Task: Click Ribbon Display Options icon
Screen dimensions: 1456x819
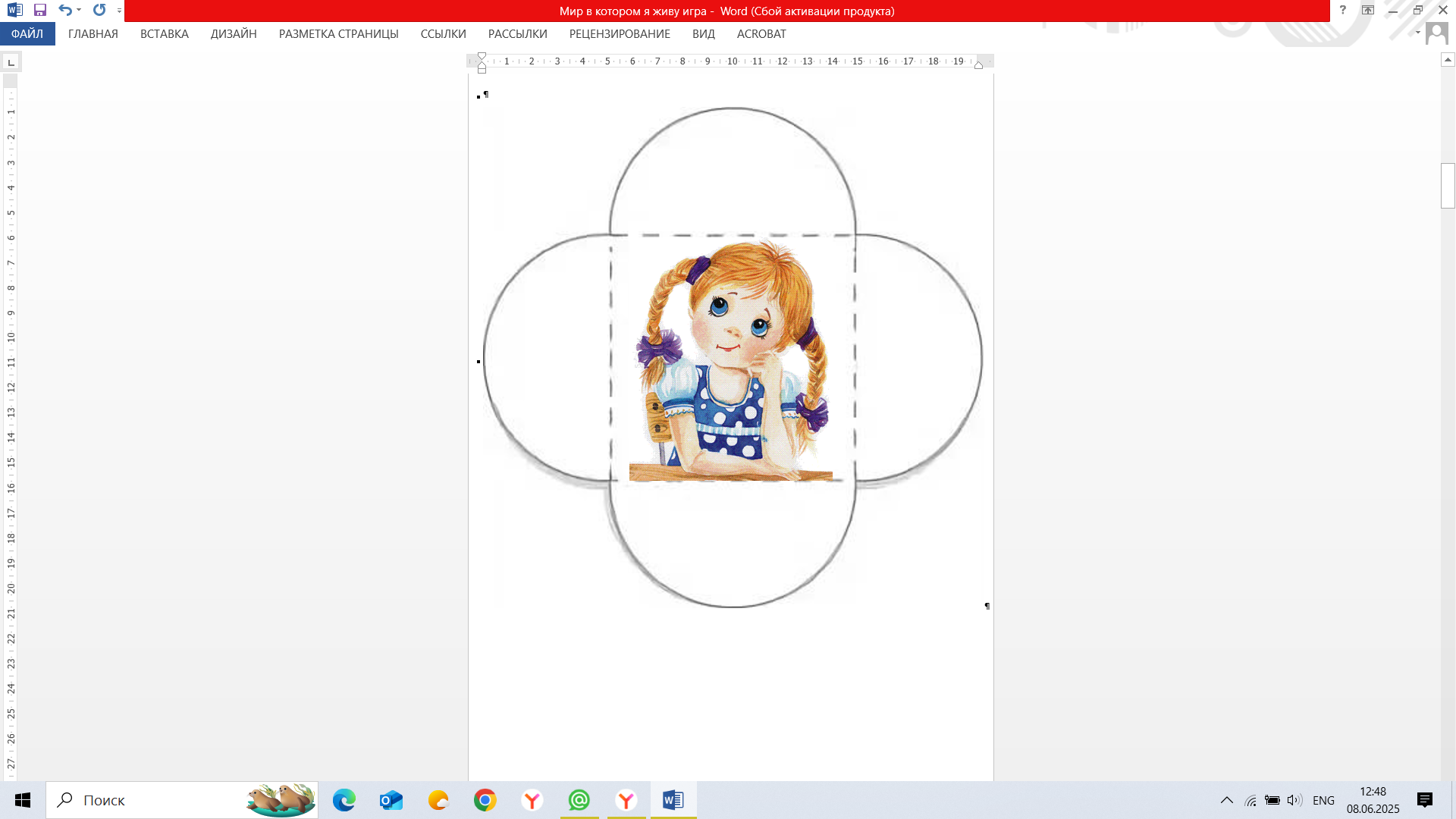Action: point(1368,11)
